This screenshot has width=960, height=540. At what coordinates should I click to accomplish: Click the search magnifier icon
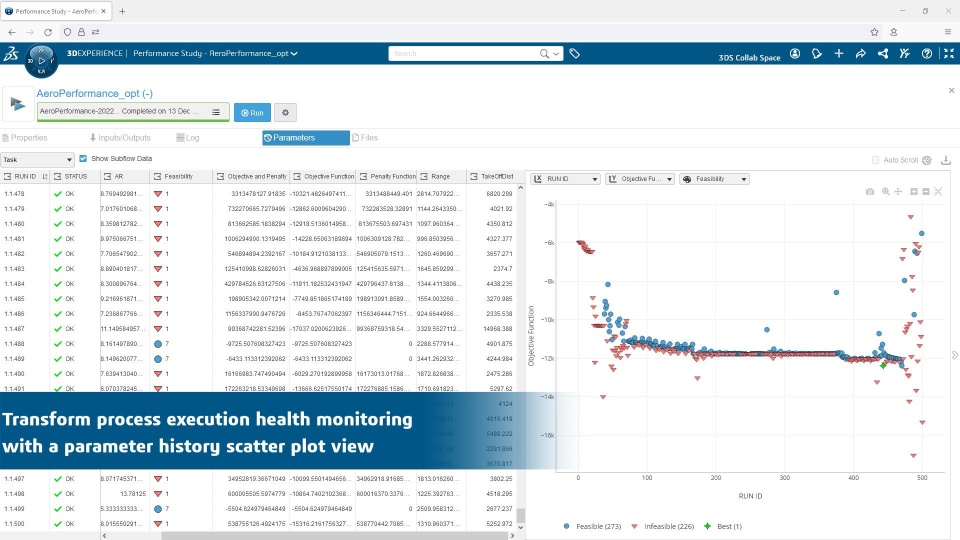click(x=544, y=54)
